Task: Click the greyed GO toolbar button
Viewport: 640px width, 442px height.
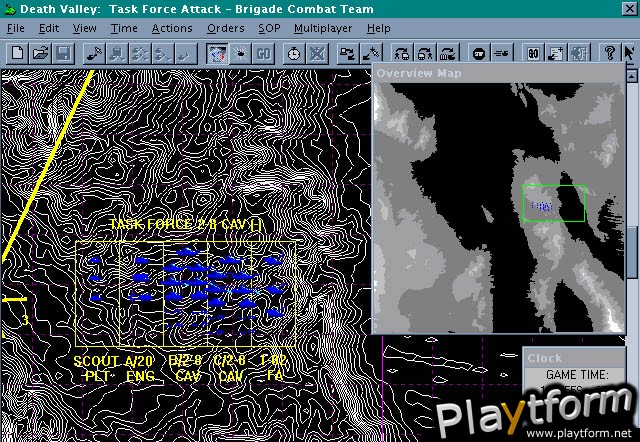Action: (263, 53)
